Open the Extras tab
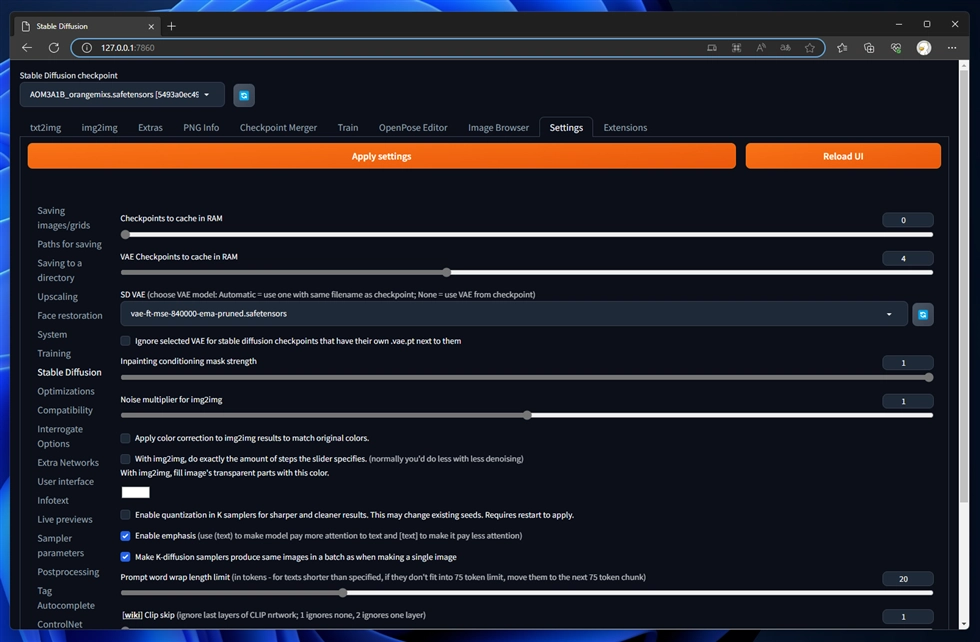 pyautogui.click(x=150, y=128)
